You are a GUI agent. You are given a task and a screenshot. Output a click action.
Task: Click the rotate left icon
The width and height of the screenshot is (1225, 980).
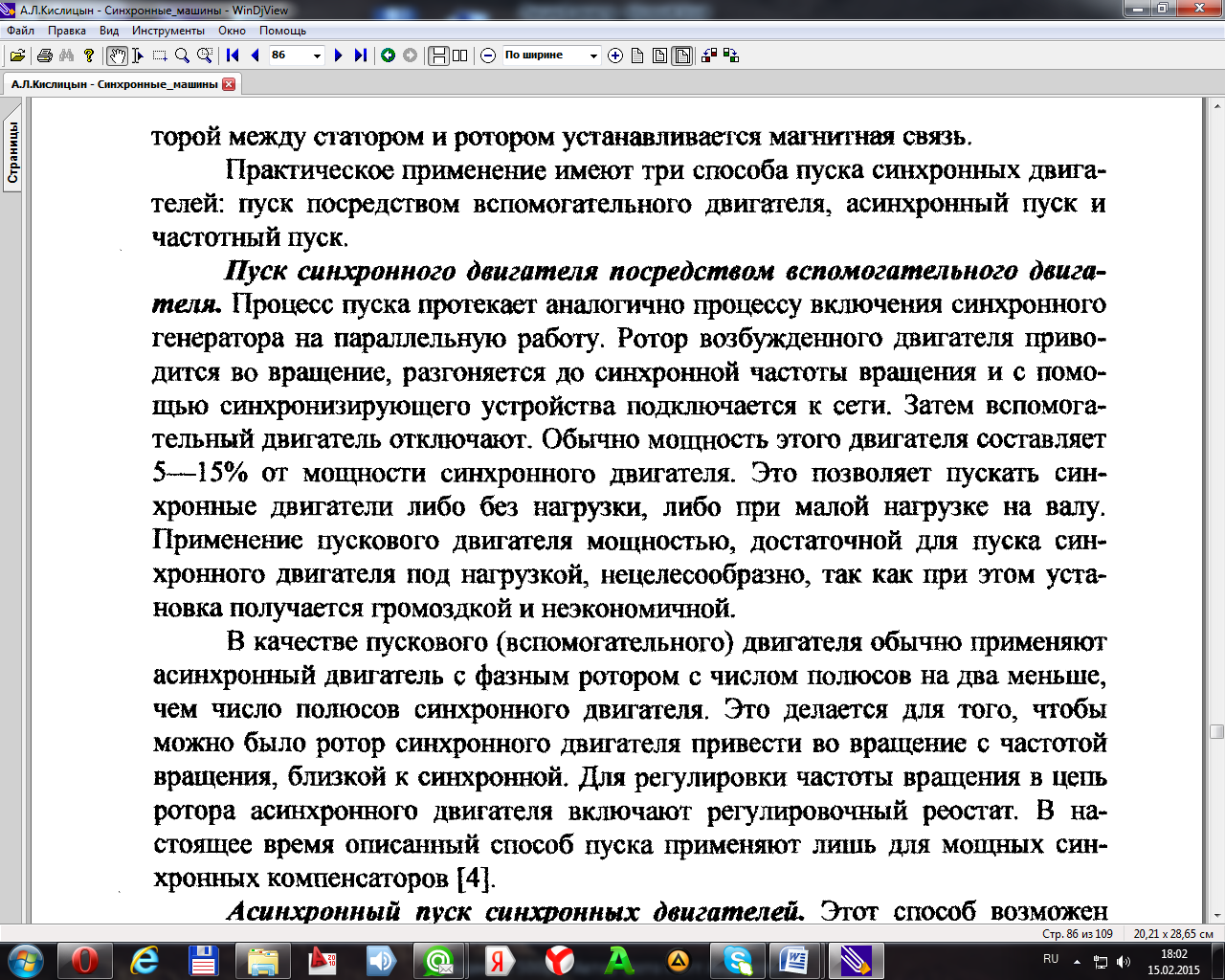(x=709, y=56)
